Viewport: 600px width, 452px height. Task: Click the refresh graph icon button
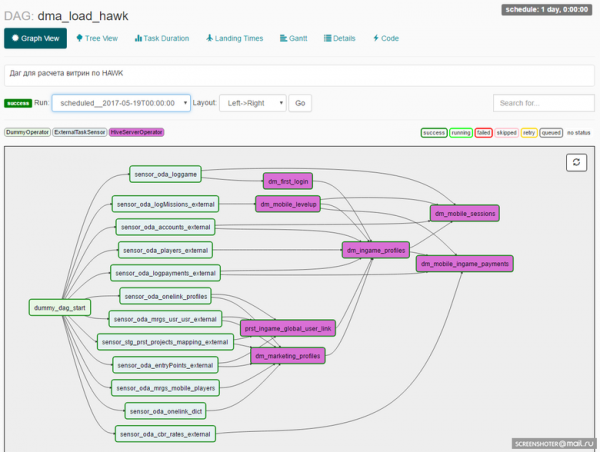pyautogui.click(x=576, y=162)
